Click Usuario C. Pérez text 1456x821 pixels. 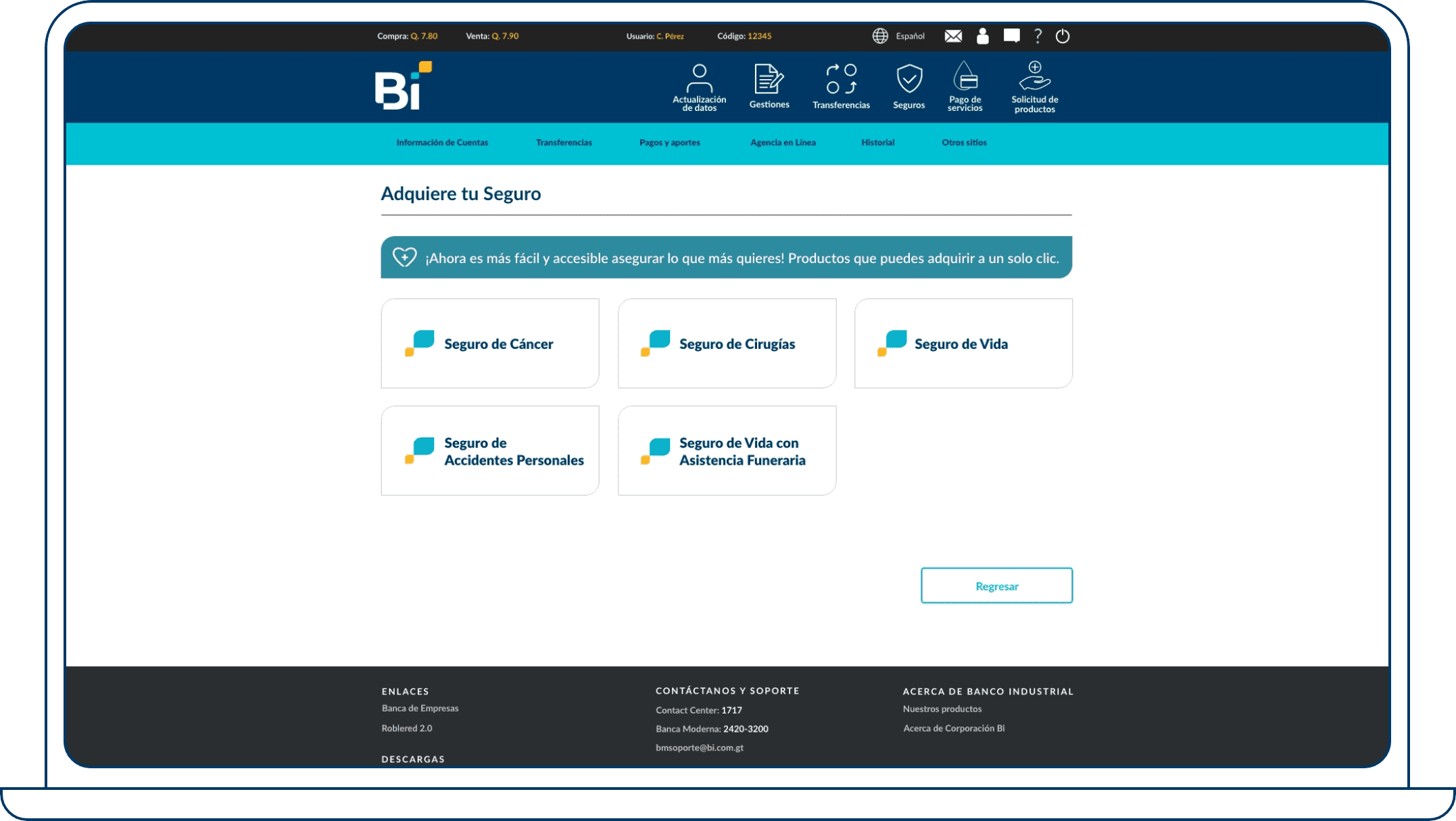point(655,36)
